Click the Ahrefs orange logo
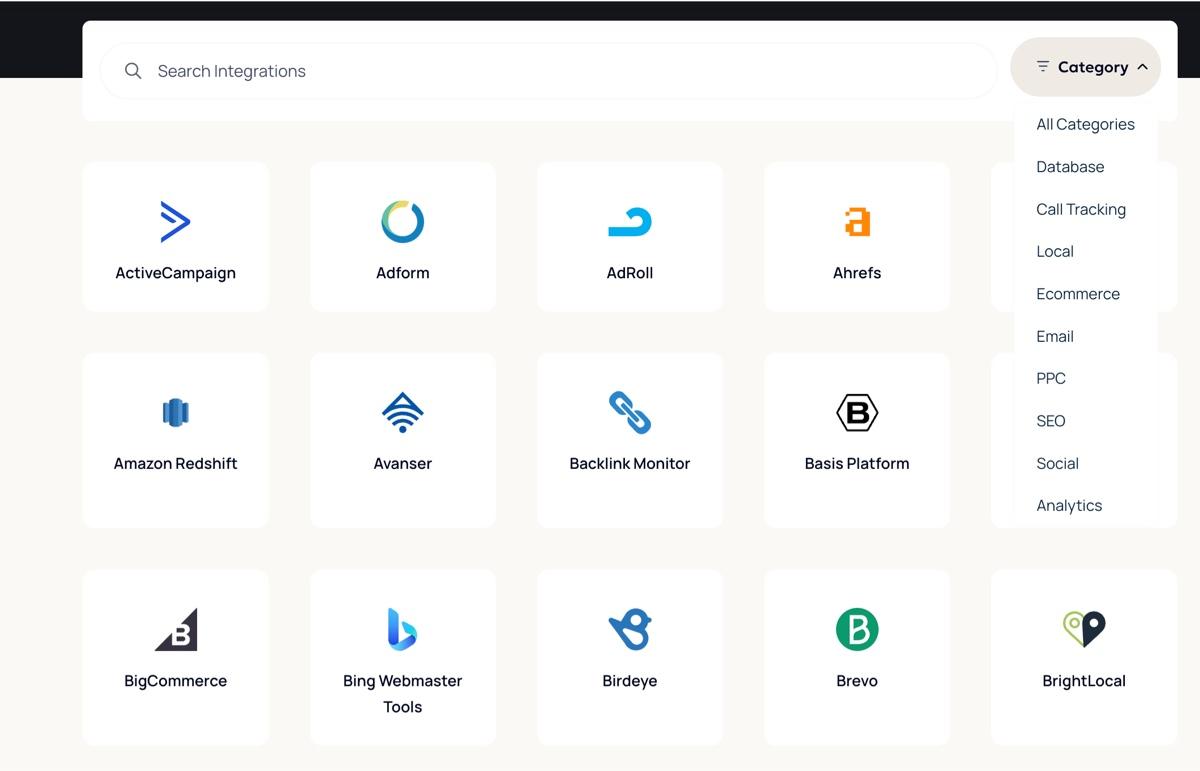Image resolution: width=1200 pixels, height=771 pixels. pyautogui.click(x=857, y=221)
